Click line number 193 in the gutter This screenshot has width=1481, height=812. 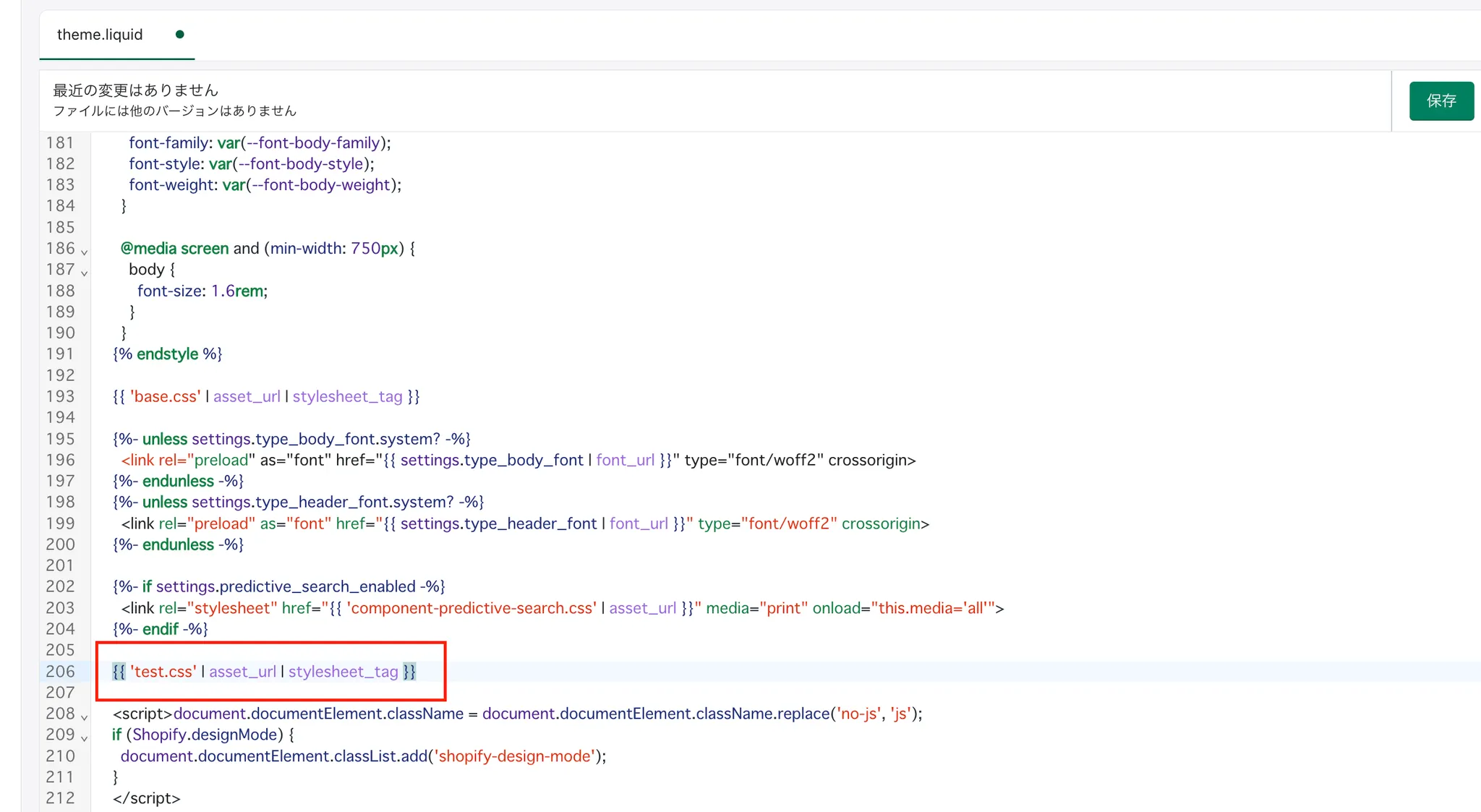click(x=60, y=396)
